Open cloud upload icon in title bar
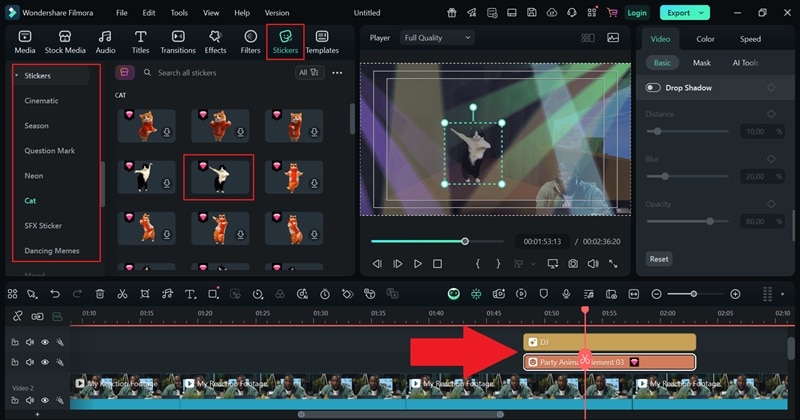This screenshot has width=800, height=420. click(552, 13)
